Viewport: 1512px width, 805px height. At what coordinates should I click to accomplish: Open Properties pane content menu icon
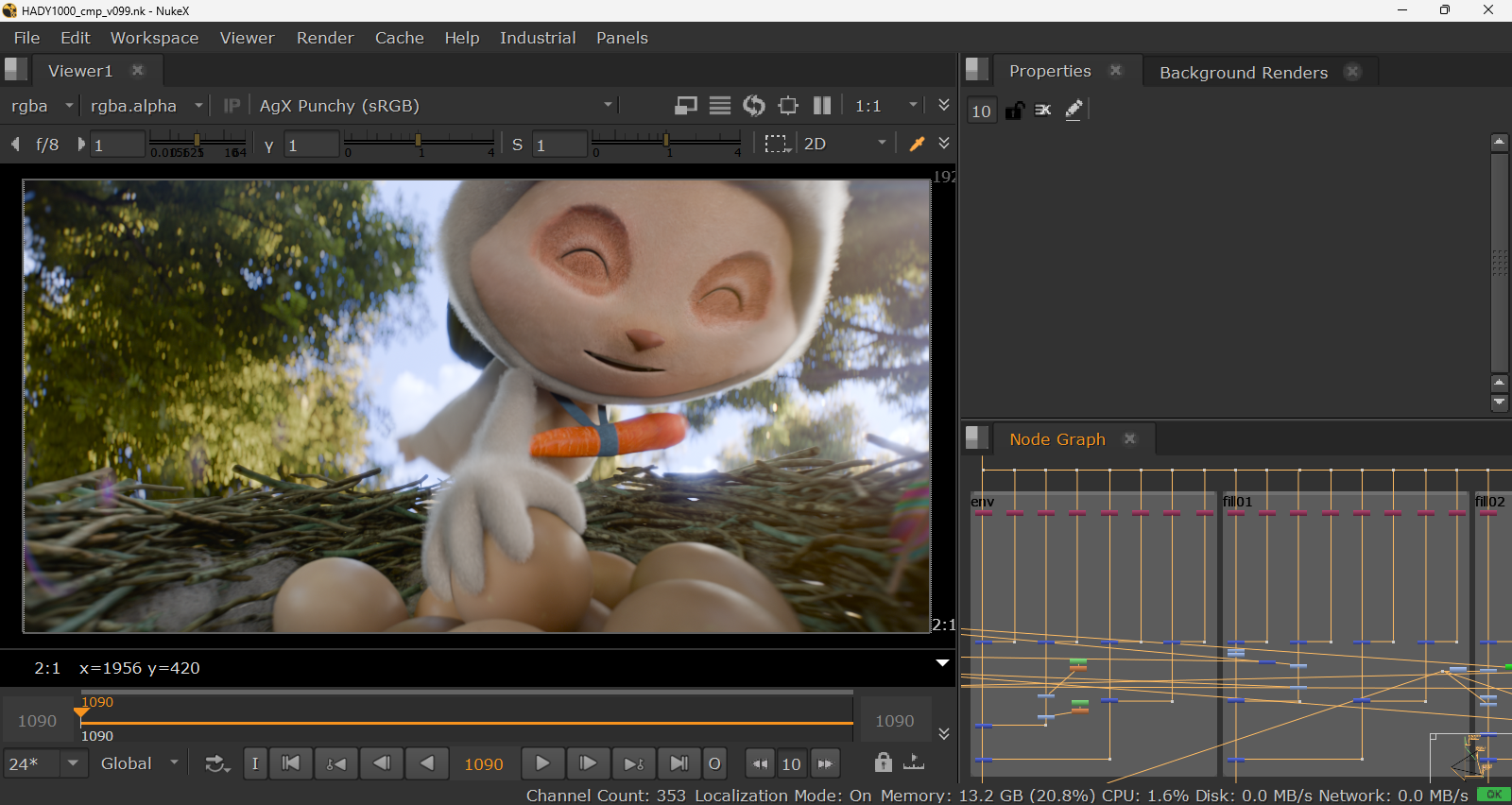pos(977,70)
